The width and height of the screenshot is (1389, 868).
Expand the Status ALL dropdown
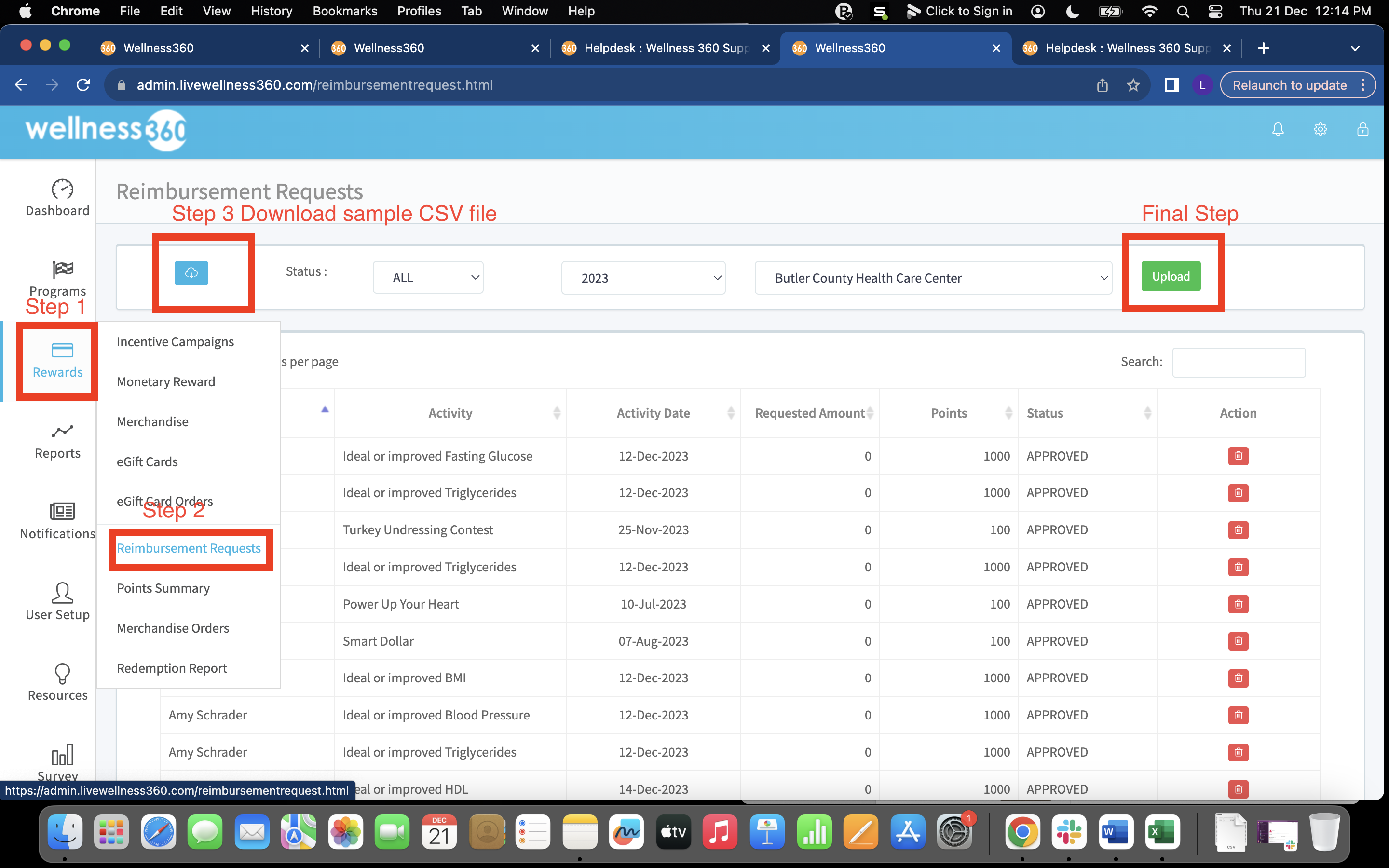click(428, 278)
